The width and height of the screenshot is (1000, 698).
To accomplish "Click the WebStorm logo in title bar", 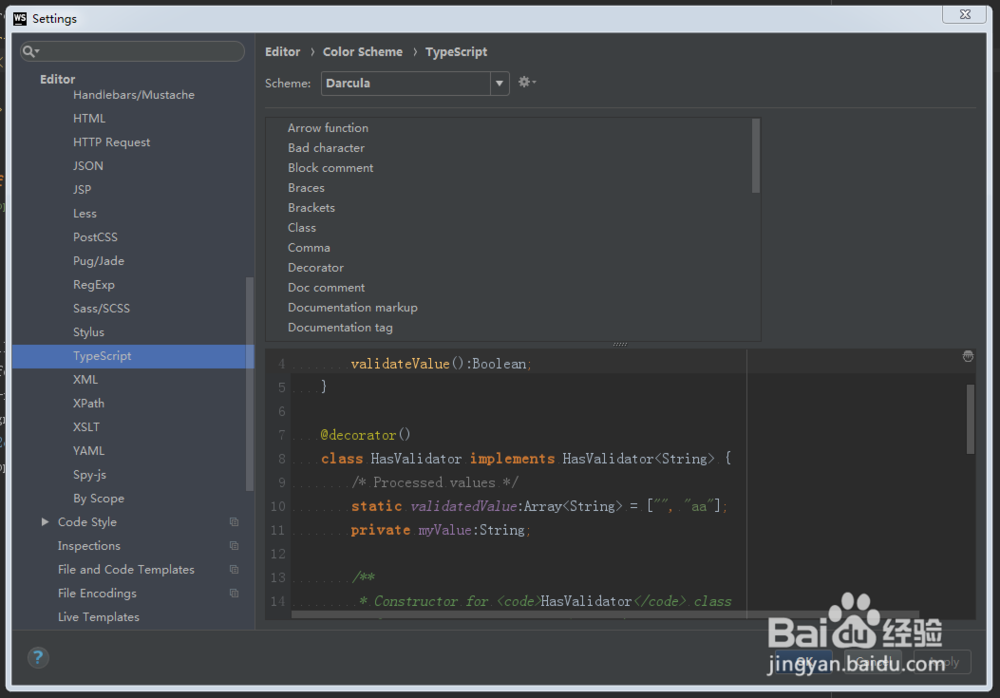I will [20, 19].
